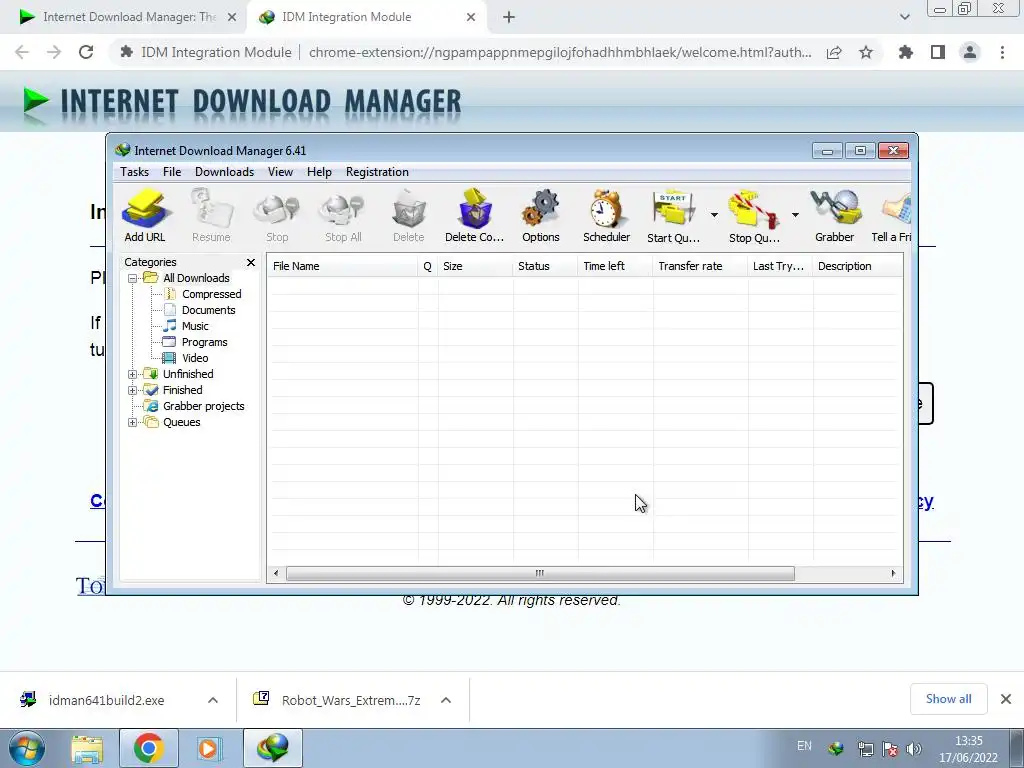Open the Start Queue dropdown arrow

click(714, 215)
